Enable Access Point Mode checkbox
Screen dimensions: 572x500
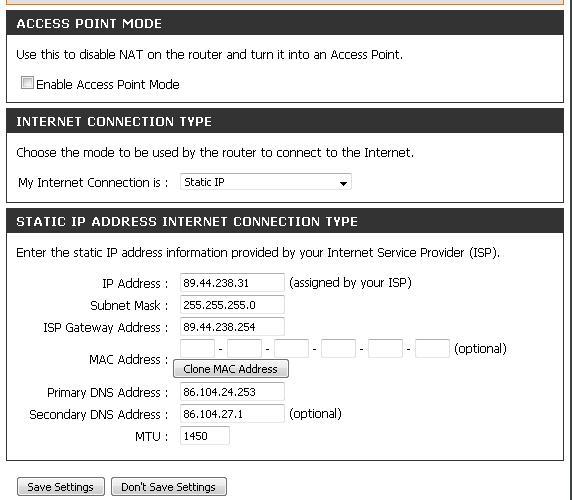coord(27,83)
